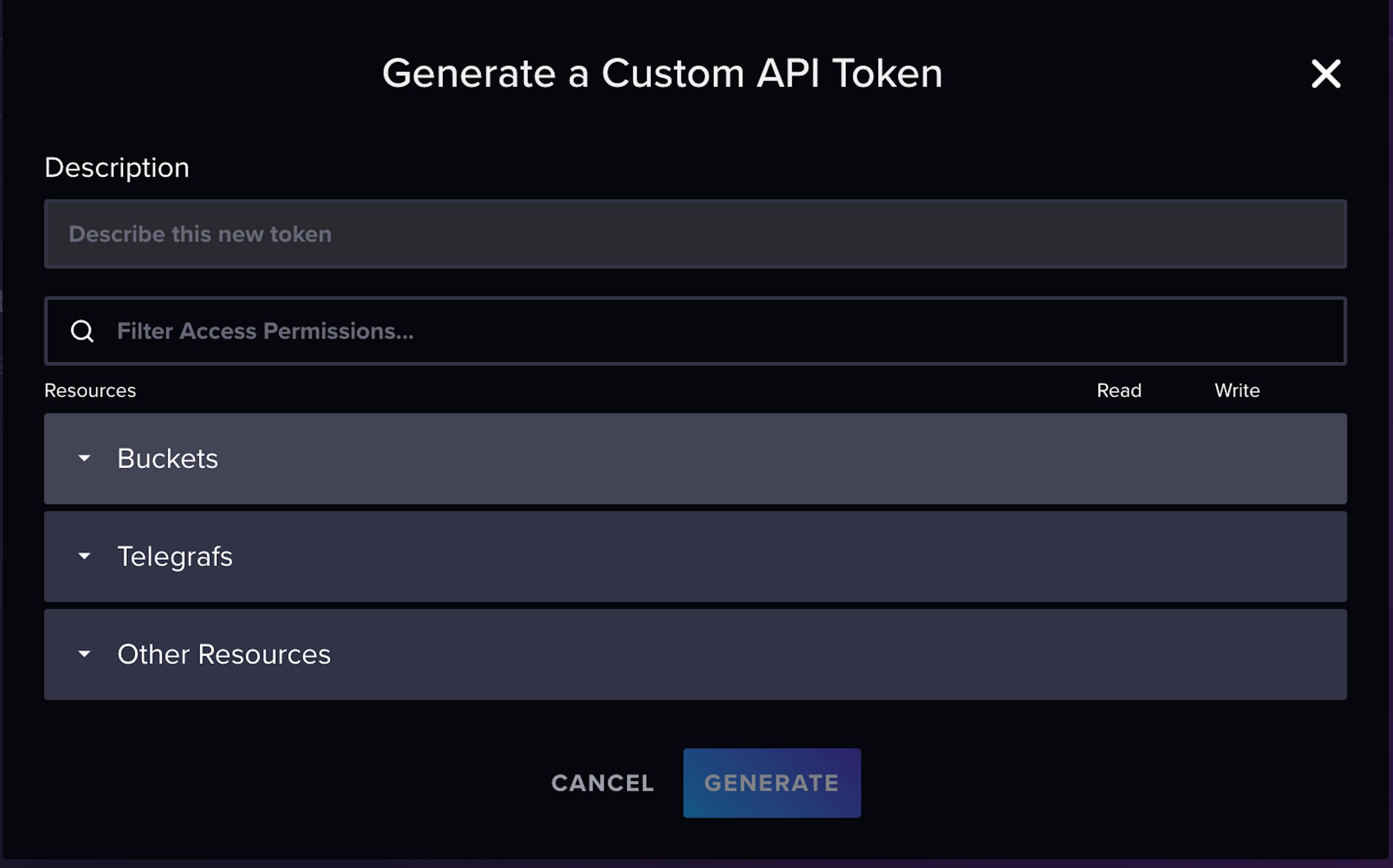Click empty area of Other Resources row
Screen dimensions: 1393x868
746,654
